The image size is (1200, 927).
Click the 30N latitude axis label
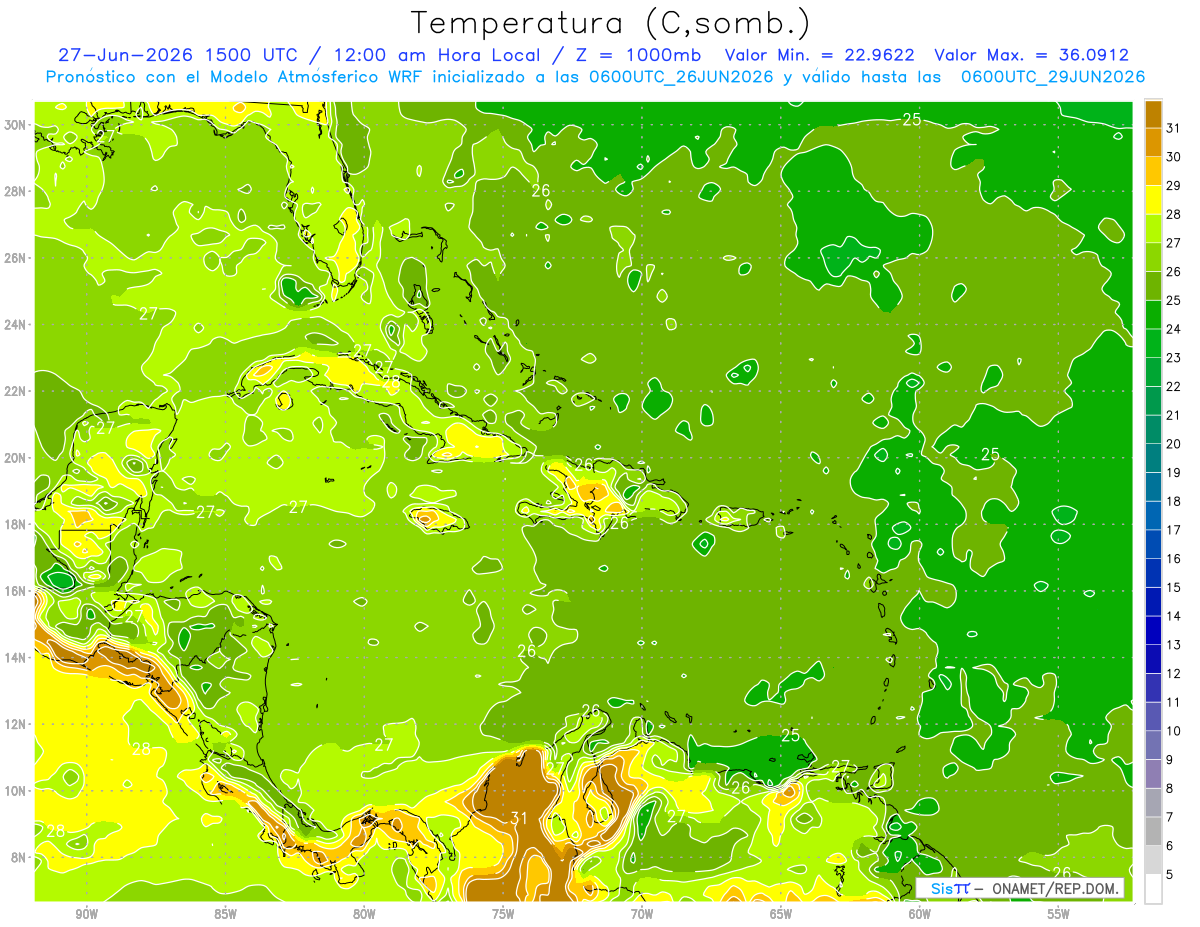[15, 125]
